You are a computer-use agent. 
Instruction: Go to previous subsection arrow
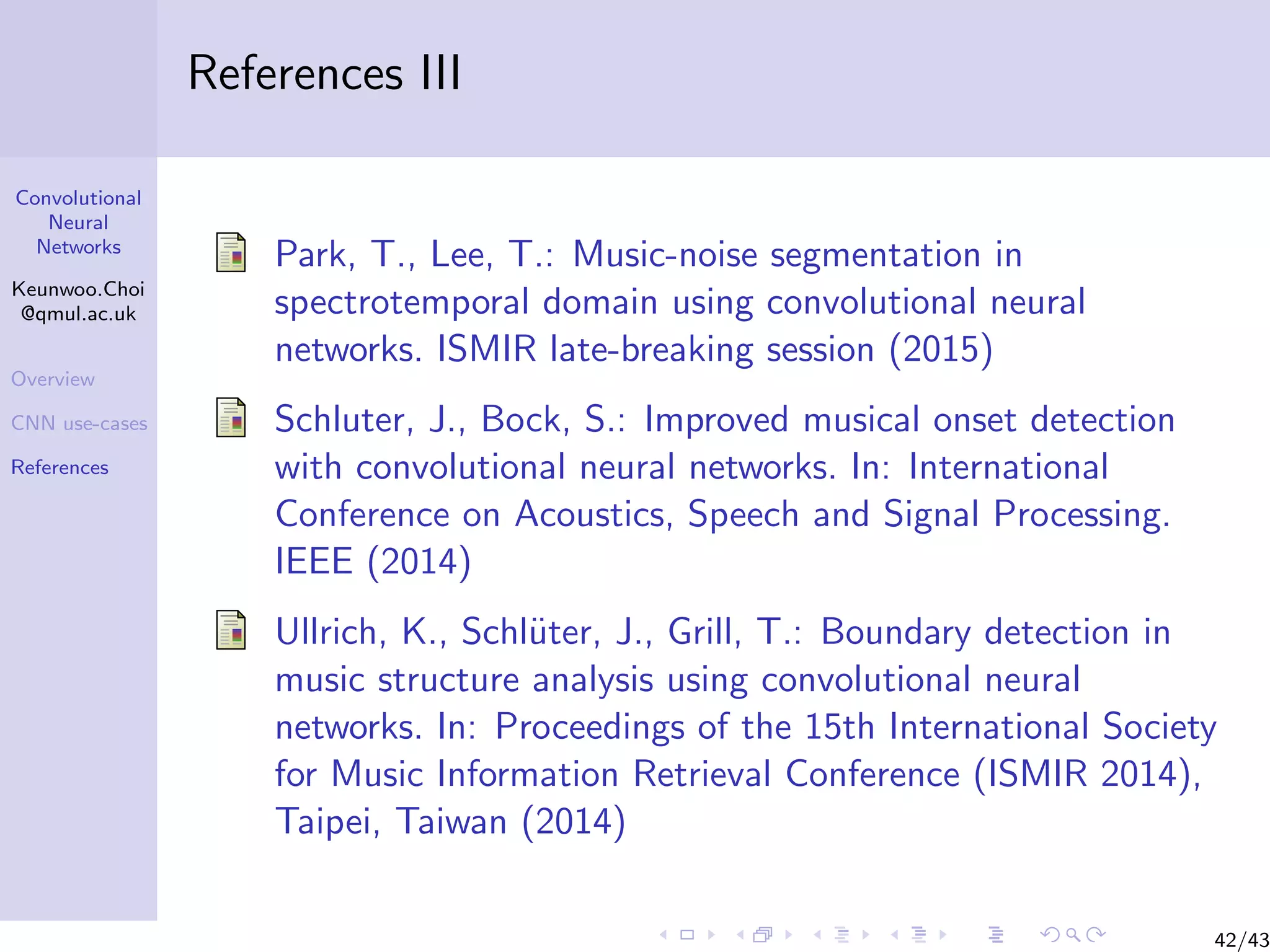pos(817,935)
